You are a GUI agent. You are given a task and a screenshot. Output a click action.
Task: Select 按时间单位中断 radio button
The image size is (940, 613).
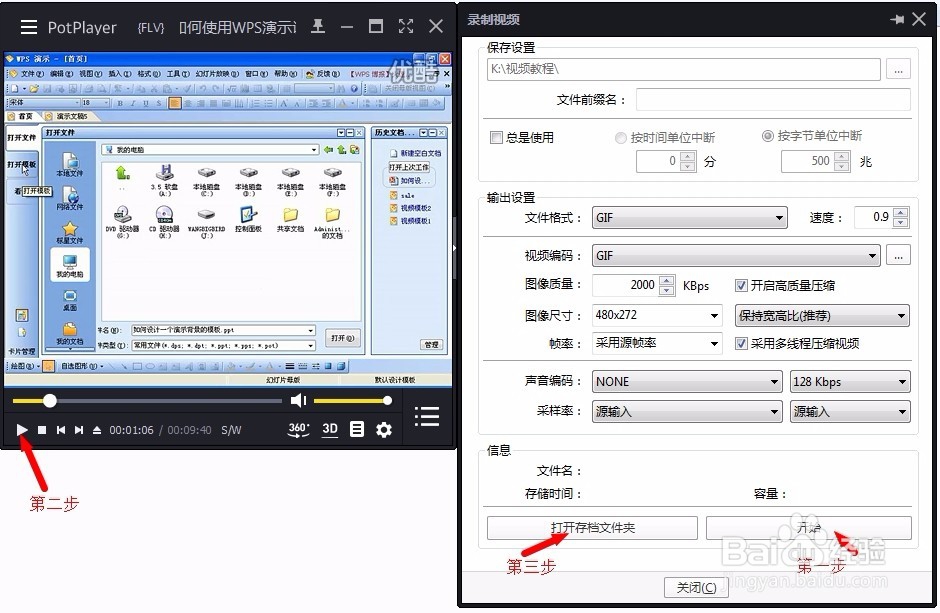(620, 138)
